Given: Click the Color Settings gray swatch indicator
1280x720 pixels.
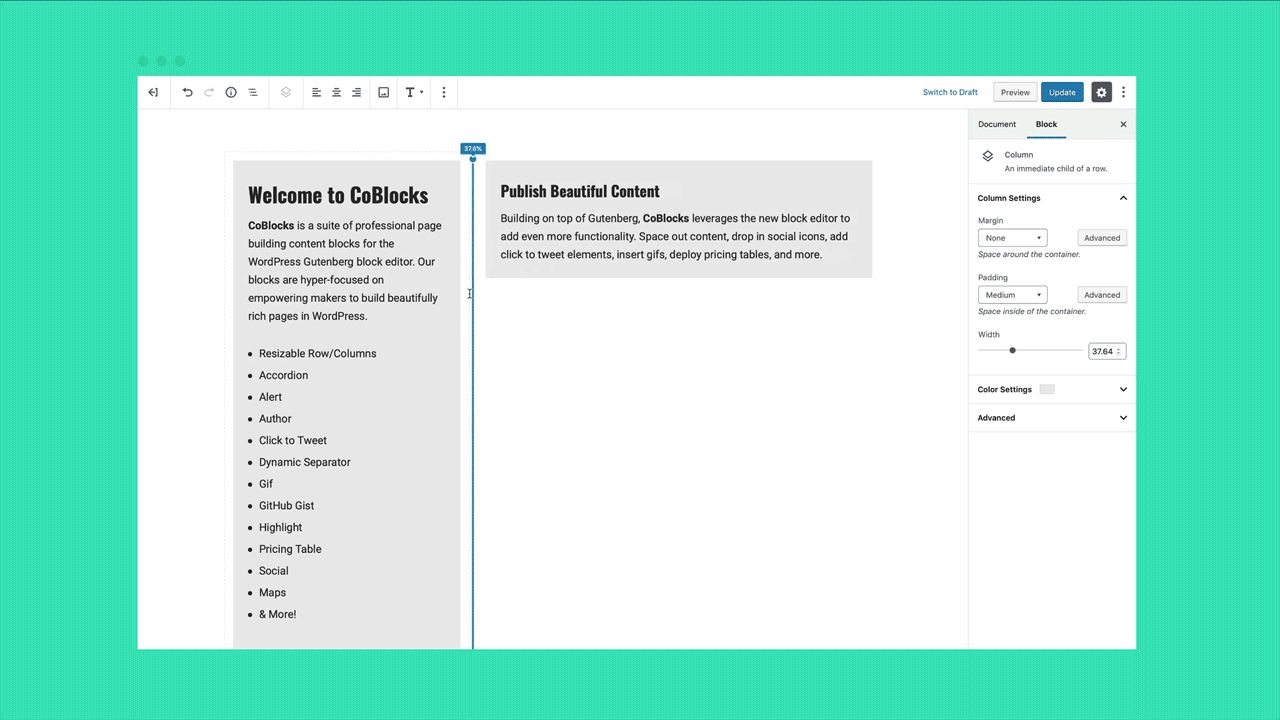Looking at the screenshot, I should click(1047, 389).
